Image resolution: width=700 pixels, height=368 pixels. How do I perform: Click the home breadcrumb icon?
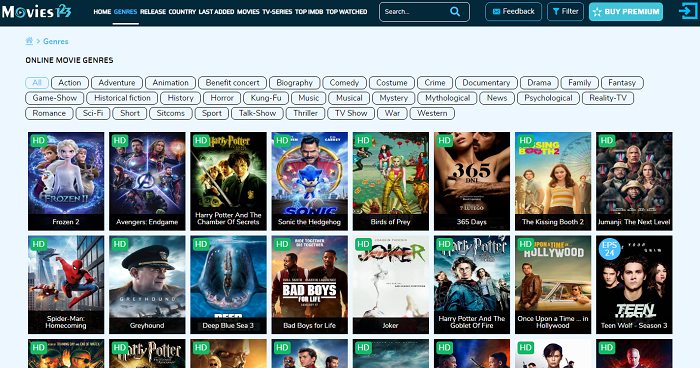pyautogui.click(x=29, y=41)
